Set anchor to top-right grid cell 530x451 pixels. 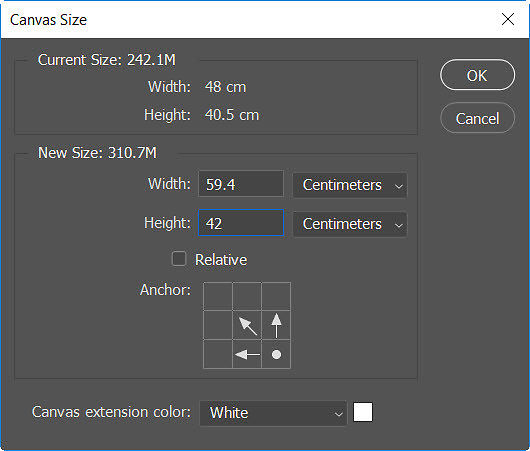276,296
